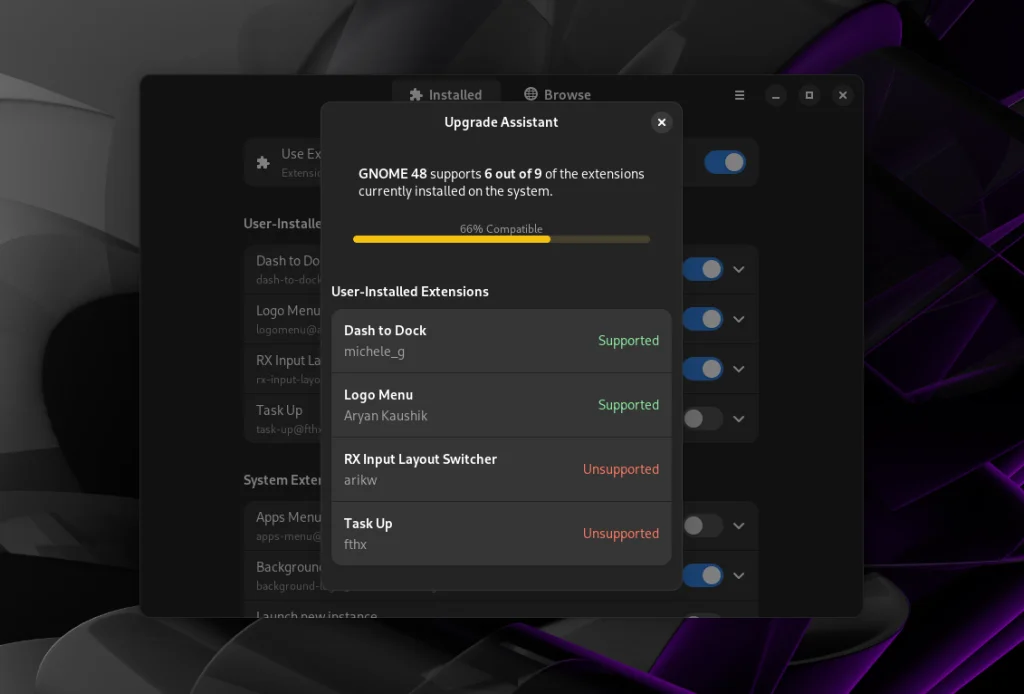The image size is (1024, 694).
Task: Click the Unsupported status for Task Up
Action: 620,533
